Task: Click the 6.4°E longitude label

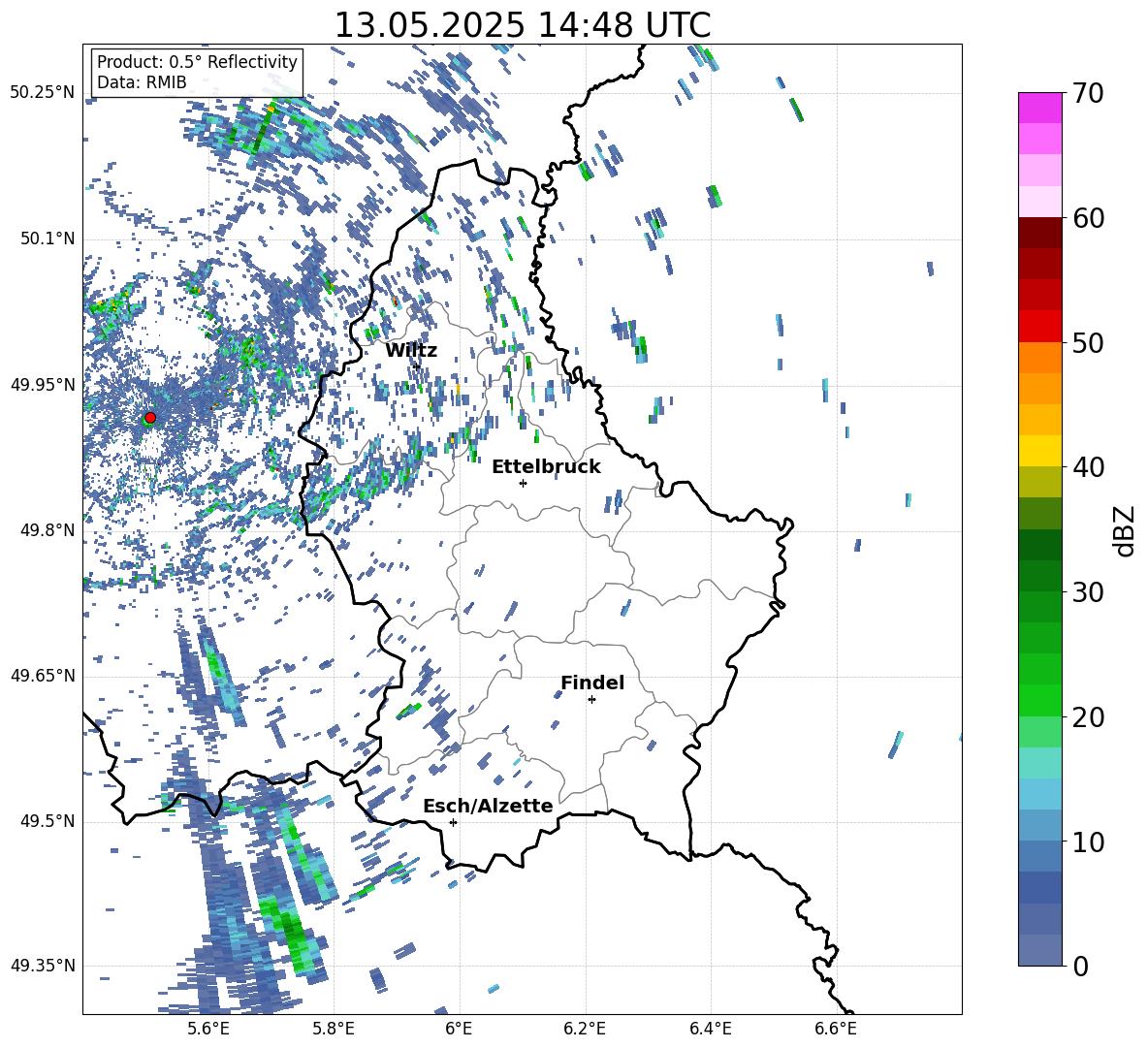Action: point(710,1029)
